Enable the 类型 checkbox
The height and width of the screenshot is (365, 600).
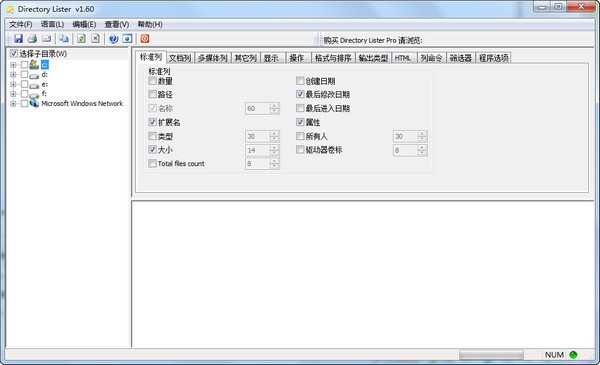click(152, 136)
